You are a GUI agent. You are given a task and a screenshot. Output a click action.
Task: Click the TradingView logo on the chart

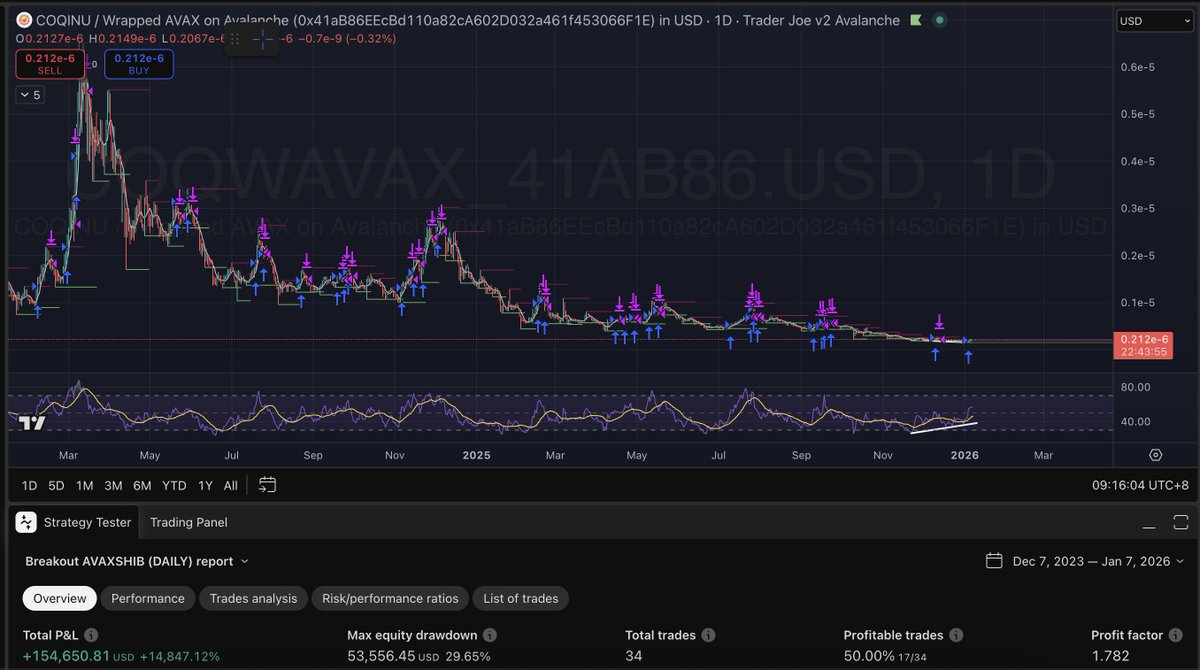click(32, 423)
